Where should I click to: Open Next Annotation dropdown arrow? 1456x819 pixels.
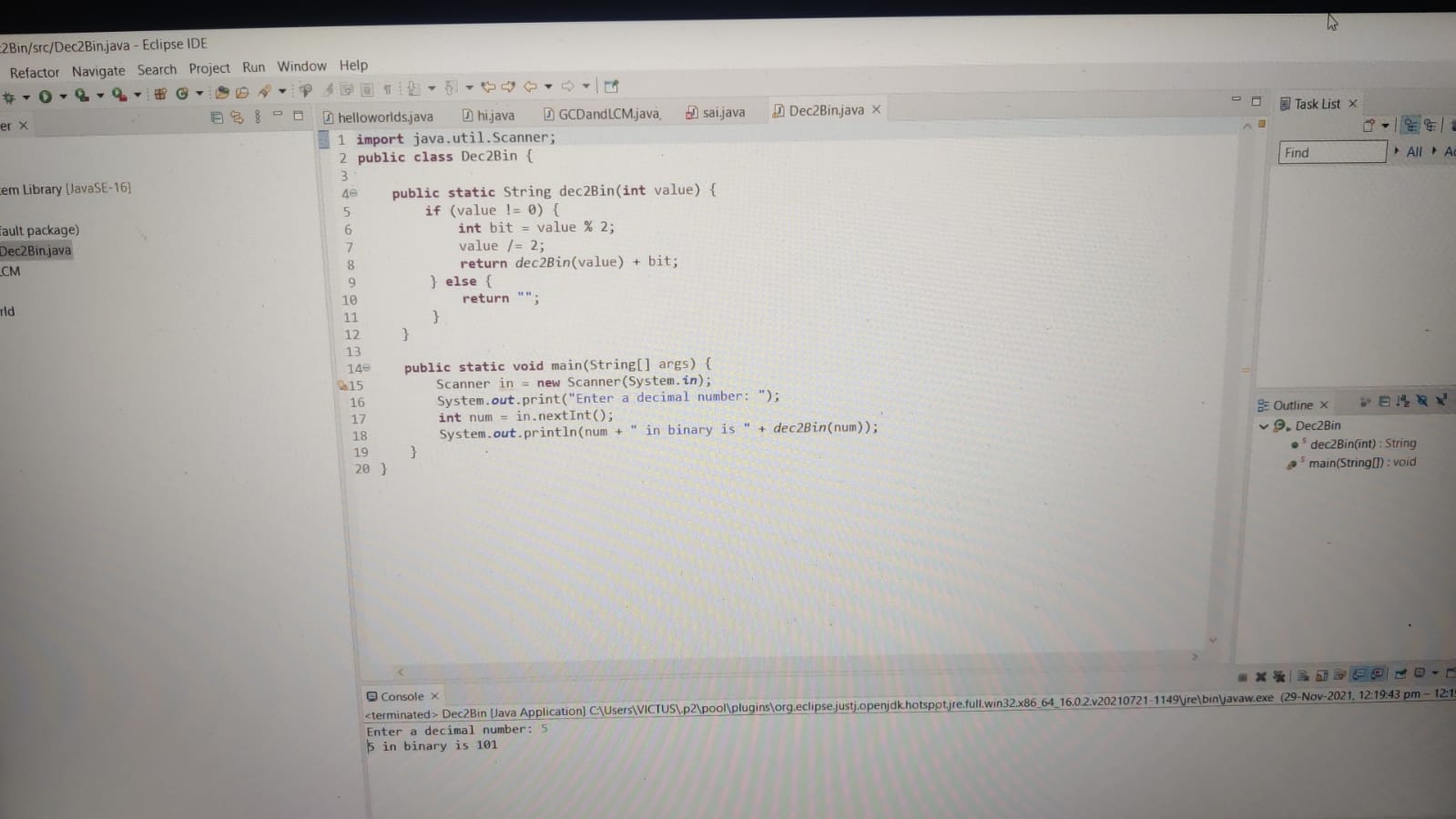click(432, 88)
